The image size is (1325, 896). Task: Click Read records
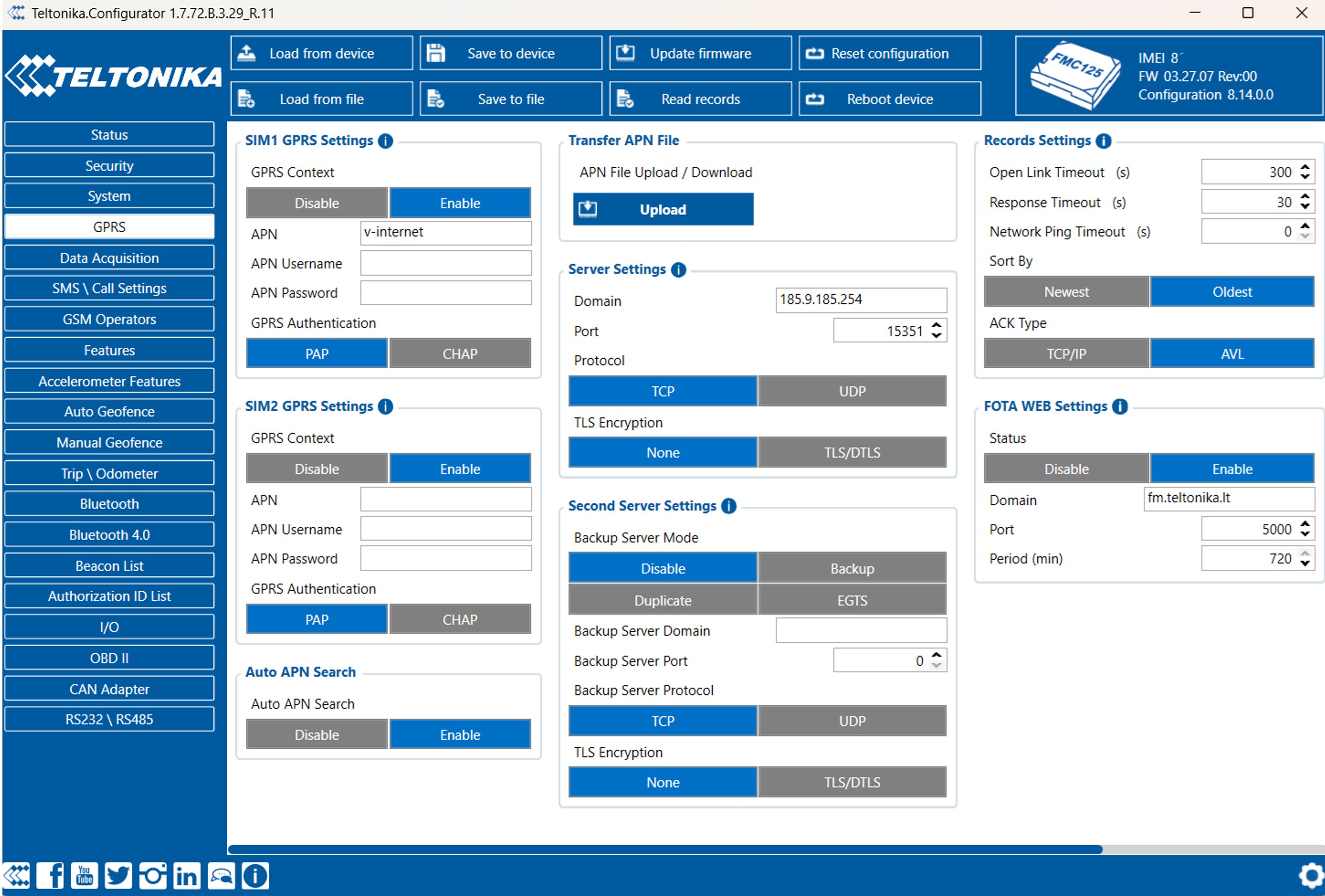point(701,99)
